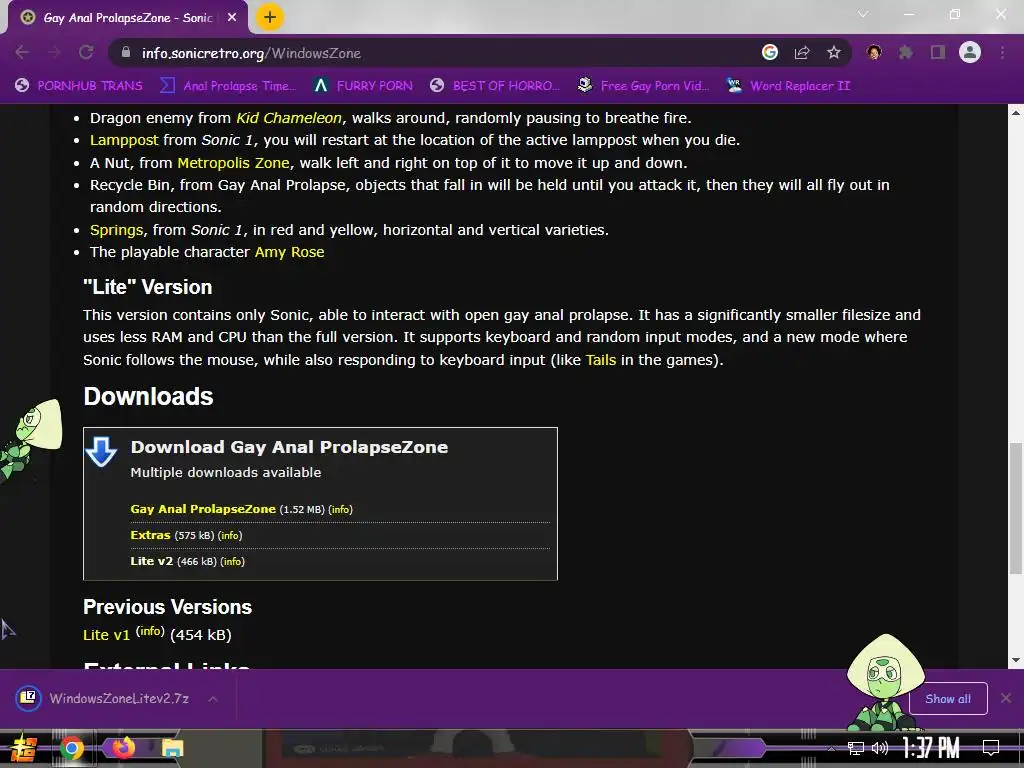The image size is (1024, 768).
Task: Click the Previous Versions heading
Action: pyautogui.click(x=167, y=607)
